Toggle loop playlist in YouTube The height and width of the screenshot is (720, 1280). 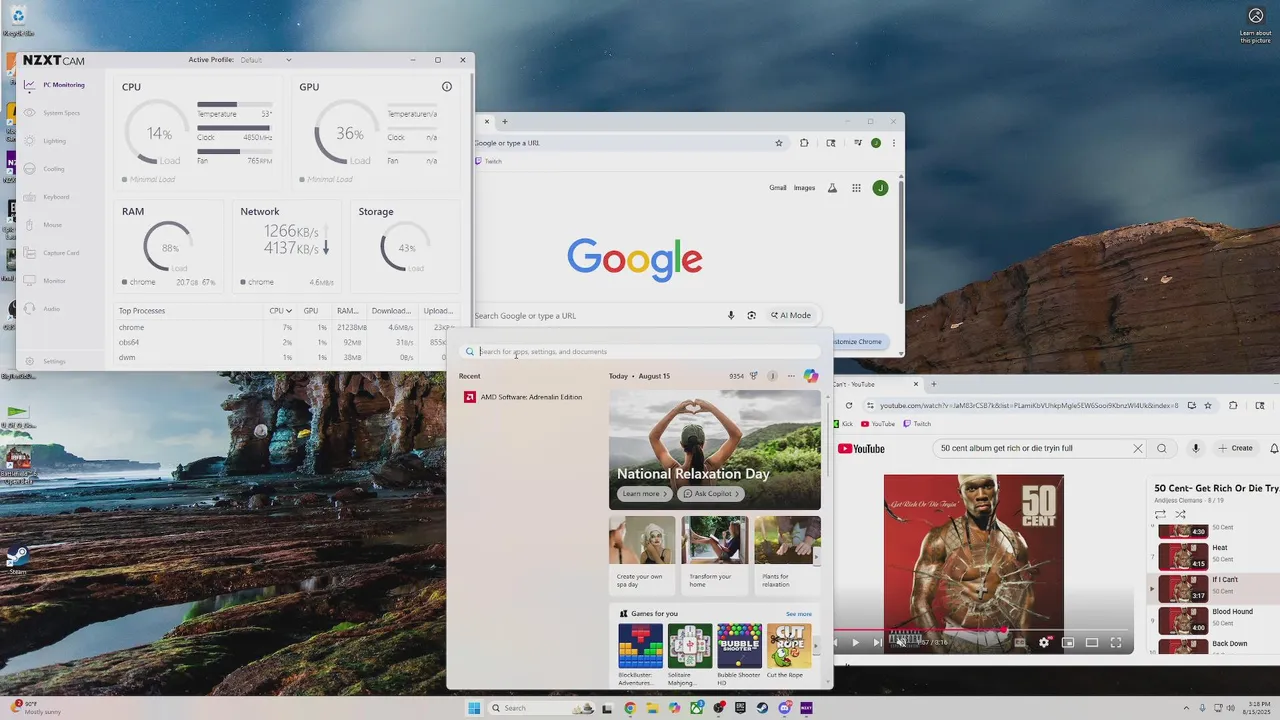point(1160,514)
